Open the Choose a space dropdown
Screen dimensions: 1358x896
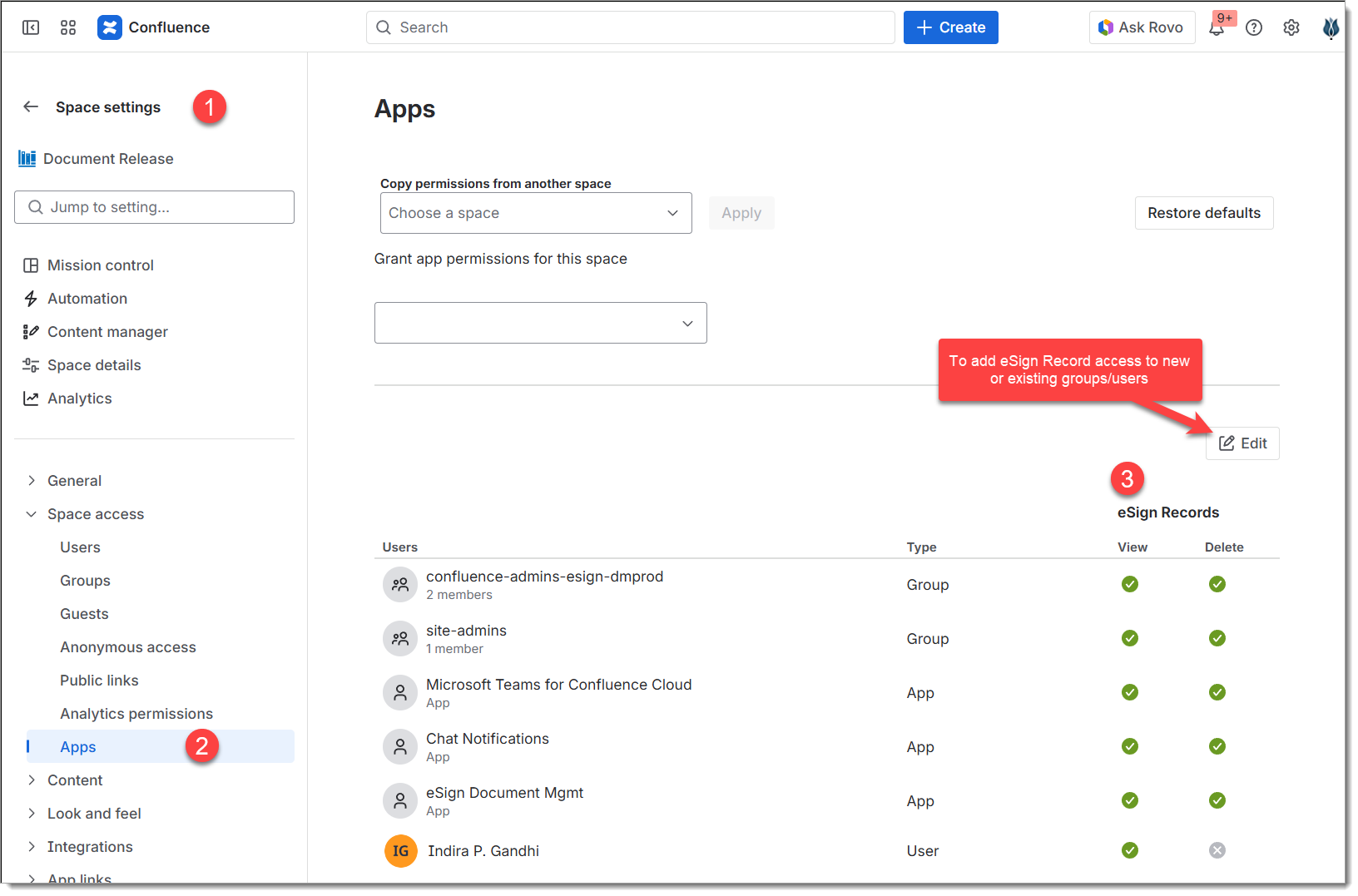535,213
